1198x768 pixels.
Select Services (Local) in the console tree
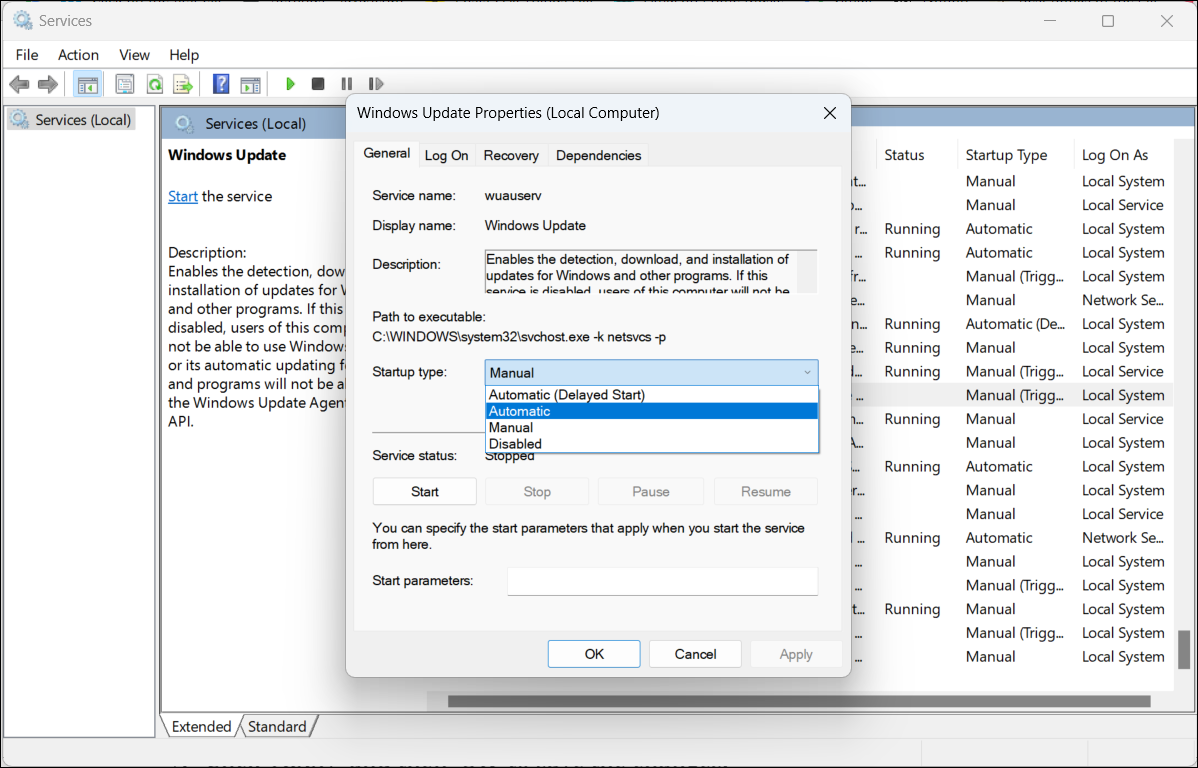tap(72, 120)
